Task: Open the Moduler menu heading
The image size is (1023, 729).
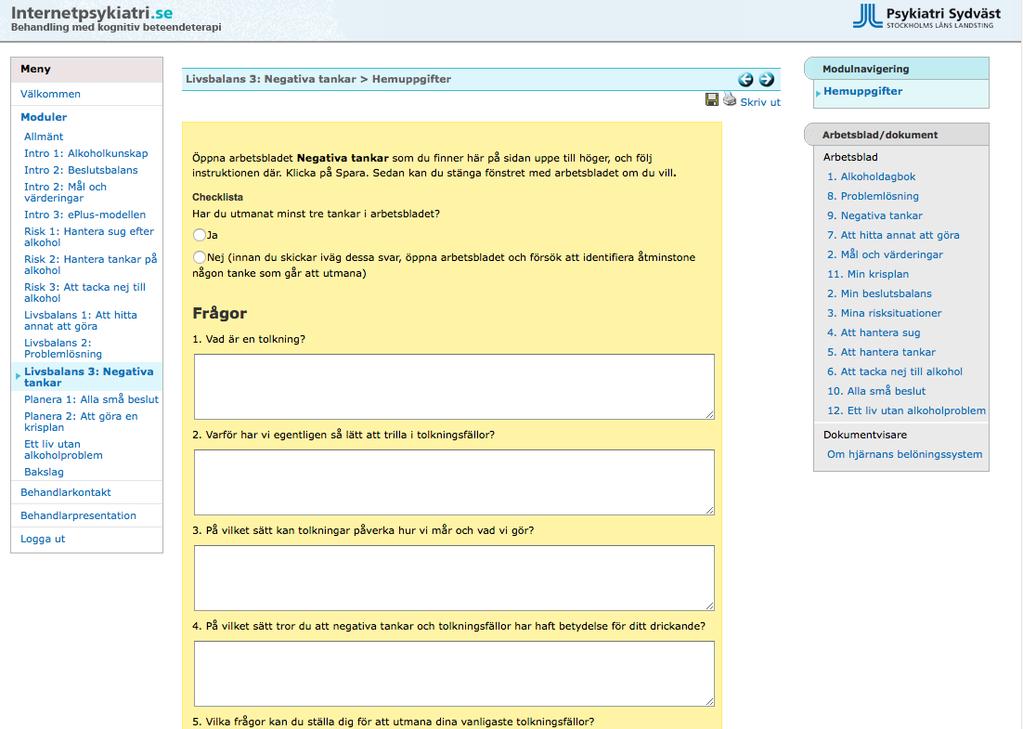Action: pyautogui.click(x=44, y=117)
